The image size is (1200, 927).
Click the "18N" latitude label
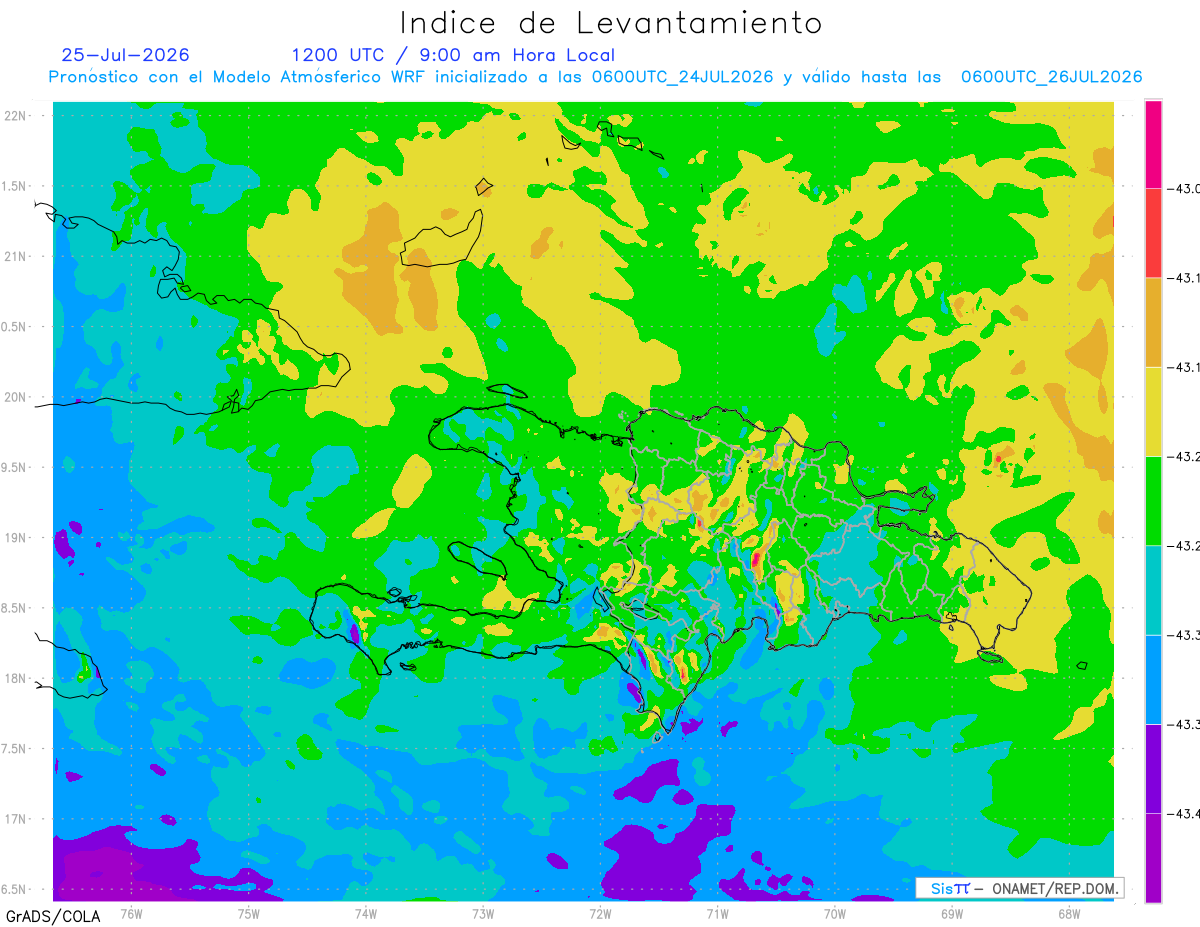click(x=15, y=678)
